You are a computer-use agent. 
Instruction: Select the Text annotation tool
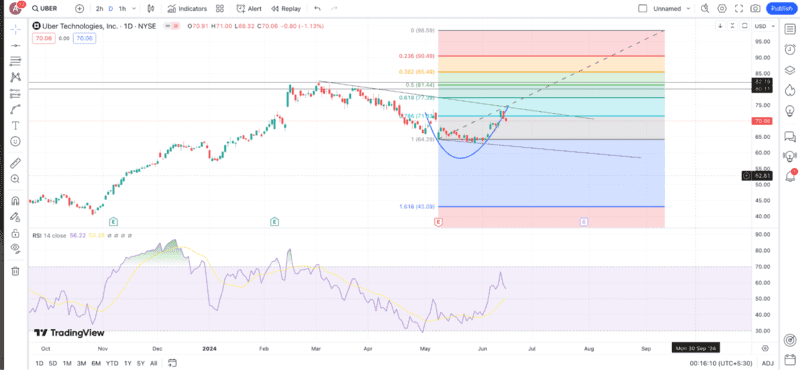coord(15,125)
